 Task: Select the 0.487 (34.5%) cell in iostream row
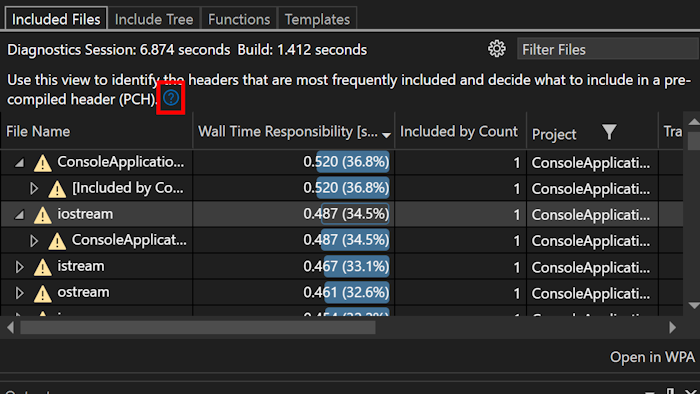coord(294,214)
